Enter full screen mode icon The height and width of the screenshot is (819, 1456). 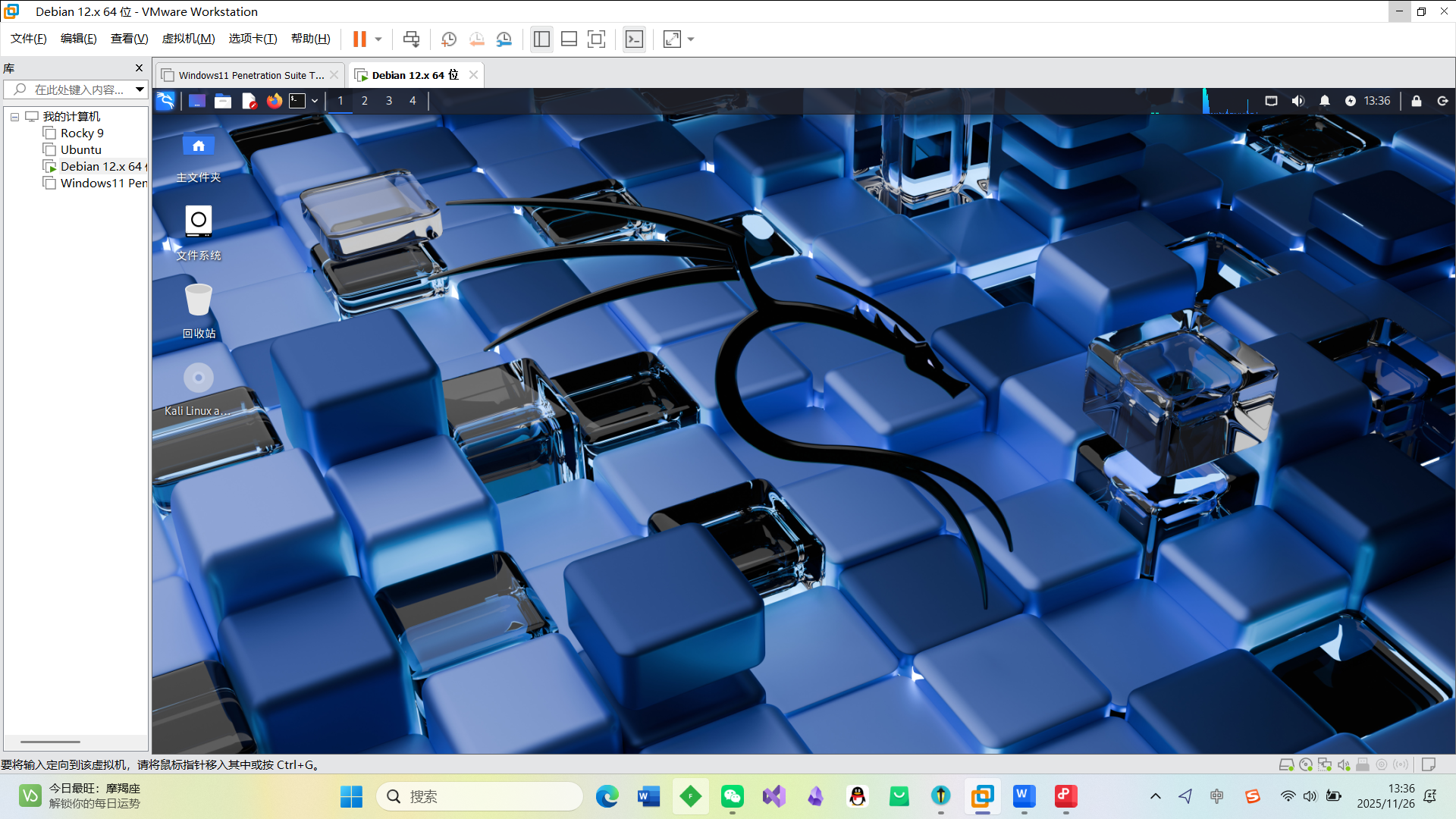click(597, 39)
